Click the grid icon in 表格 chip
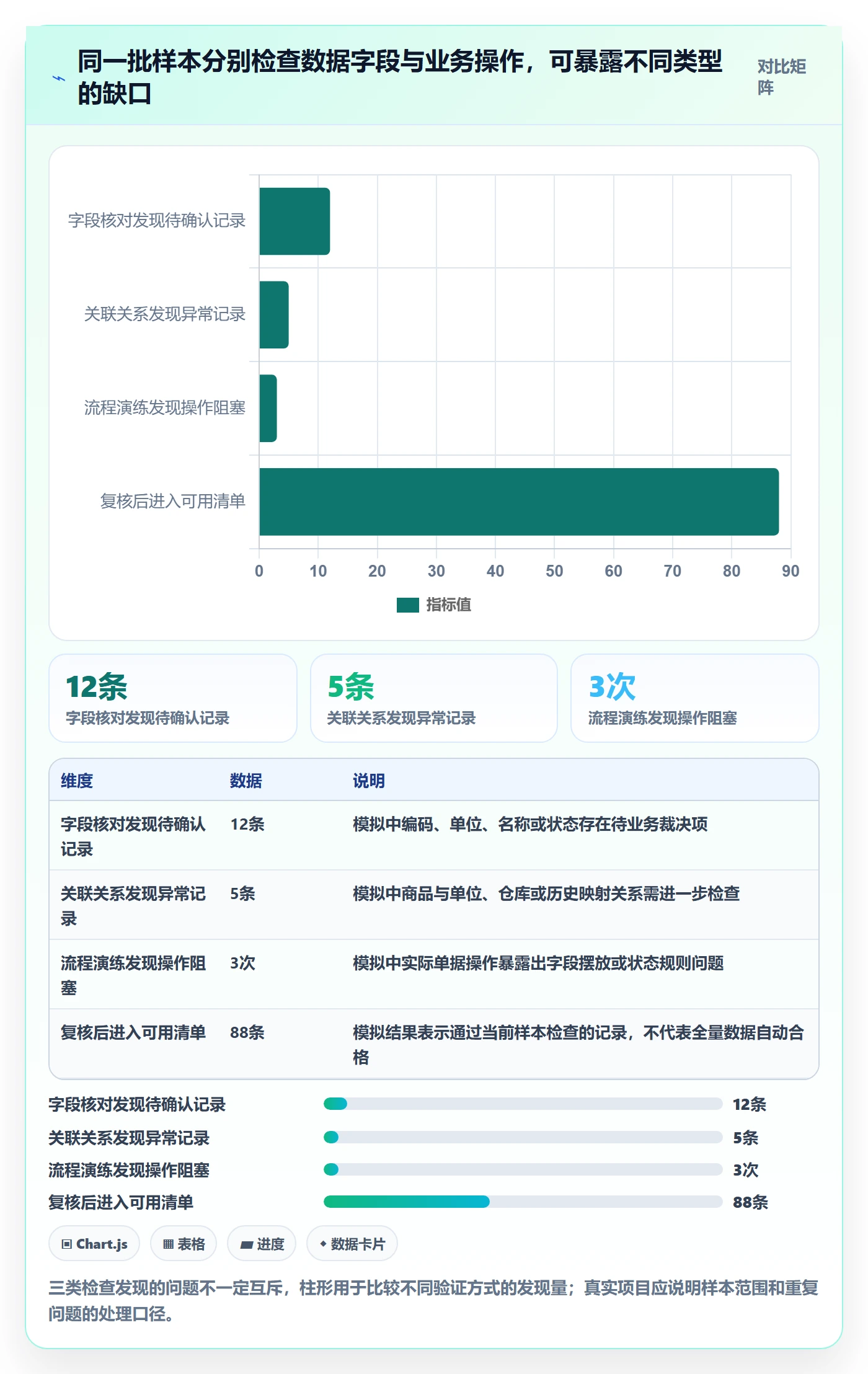Screen dimensions: 868x1374 168,1244
